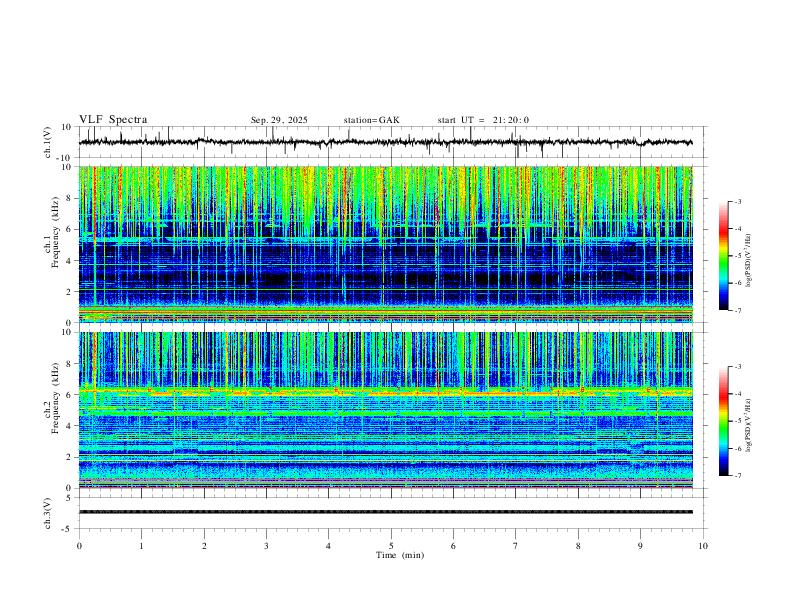The width and height of the screenshot is (792, 612).
Task: Click time axis tick label "1"
Action: click(141, 546)
